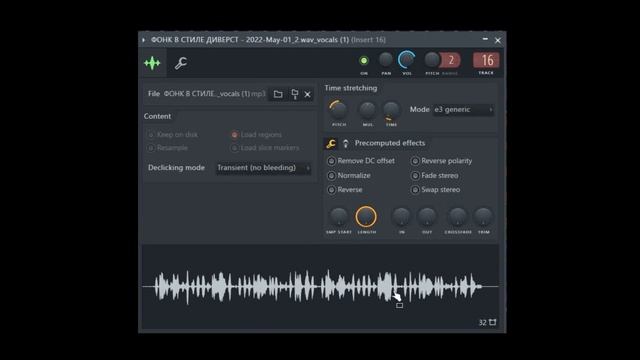
Task: Click the IN fade knob
Action: pos(401,217)
